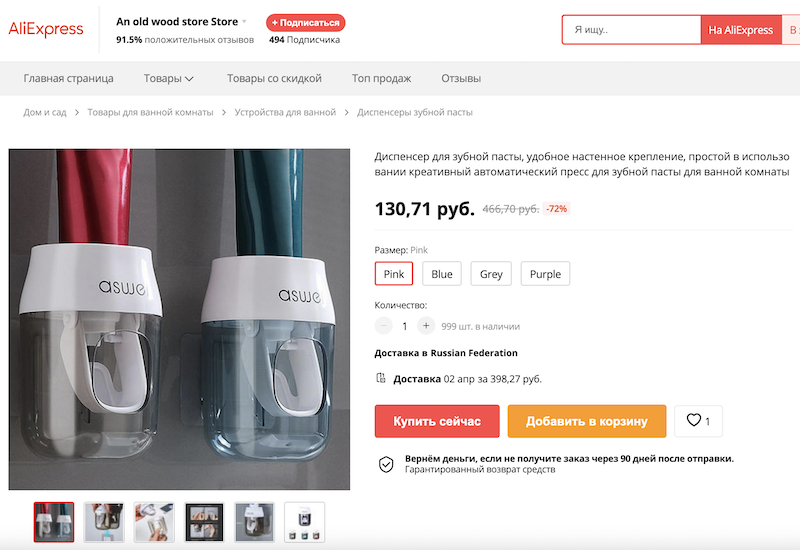Choose the Purple variant
Image resolution: width=800 pixels, height=550 pixels.
pos(545,274)
